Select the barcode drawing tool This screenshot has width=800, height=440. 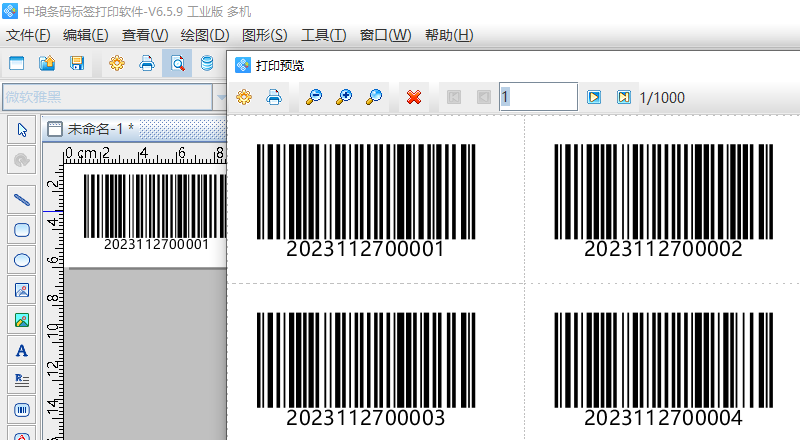(21, 410)
